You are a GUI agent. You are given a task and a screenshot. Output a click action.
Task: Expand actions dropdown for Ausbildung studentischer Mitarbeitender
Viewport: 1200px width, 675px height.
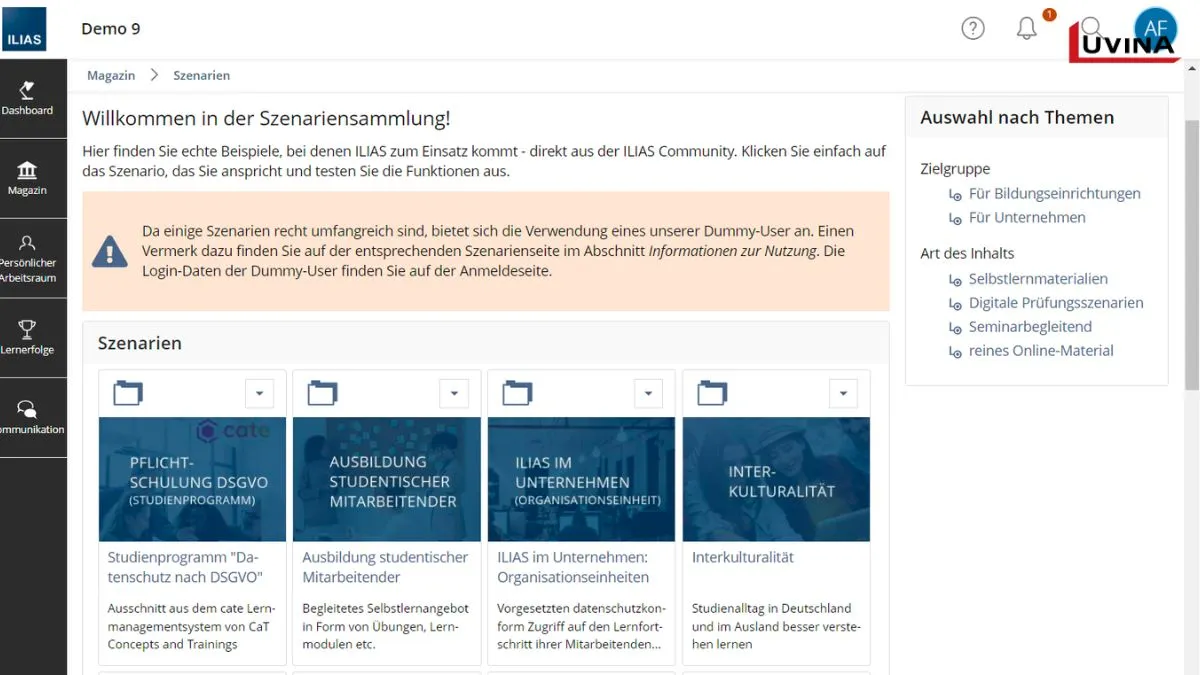point(454,393)
